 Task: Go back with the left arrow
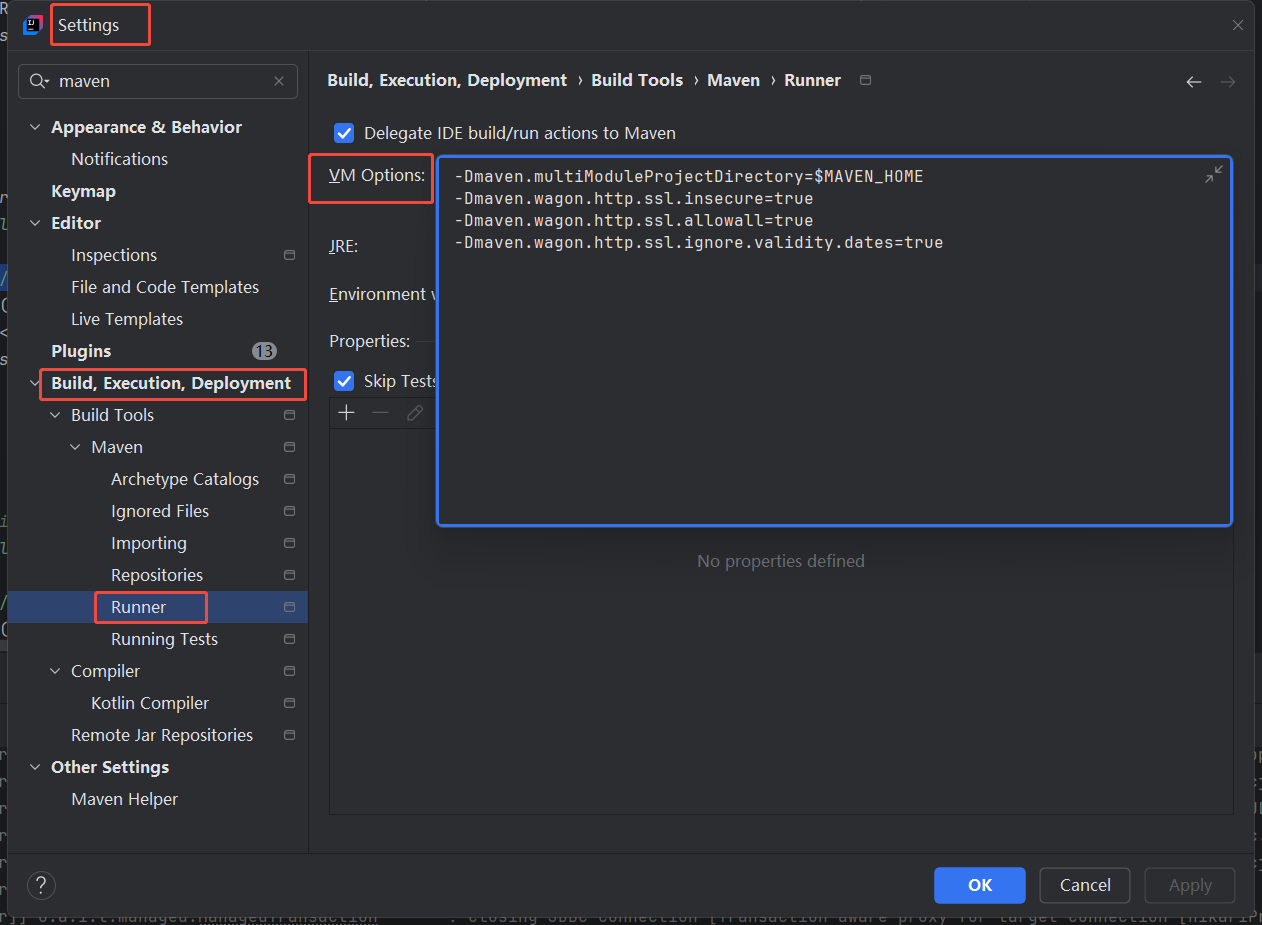click(x=1193, y=82)
